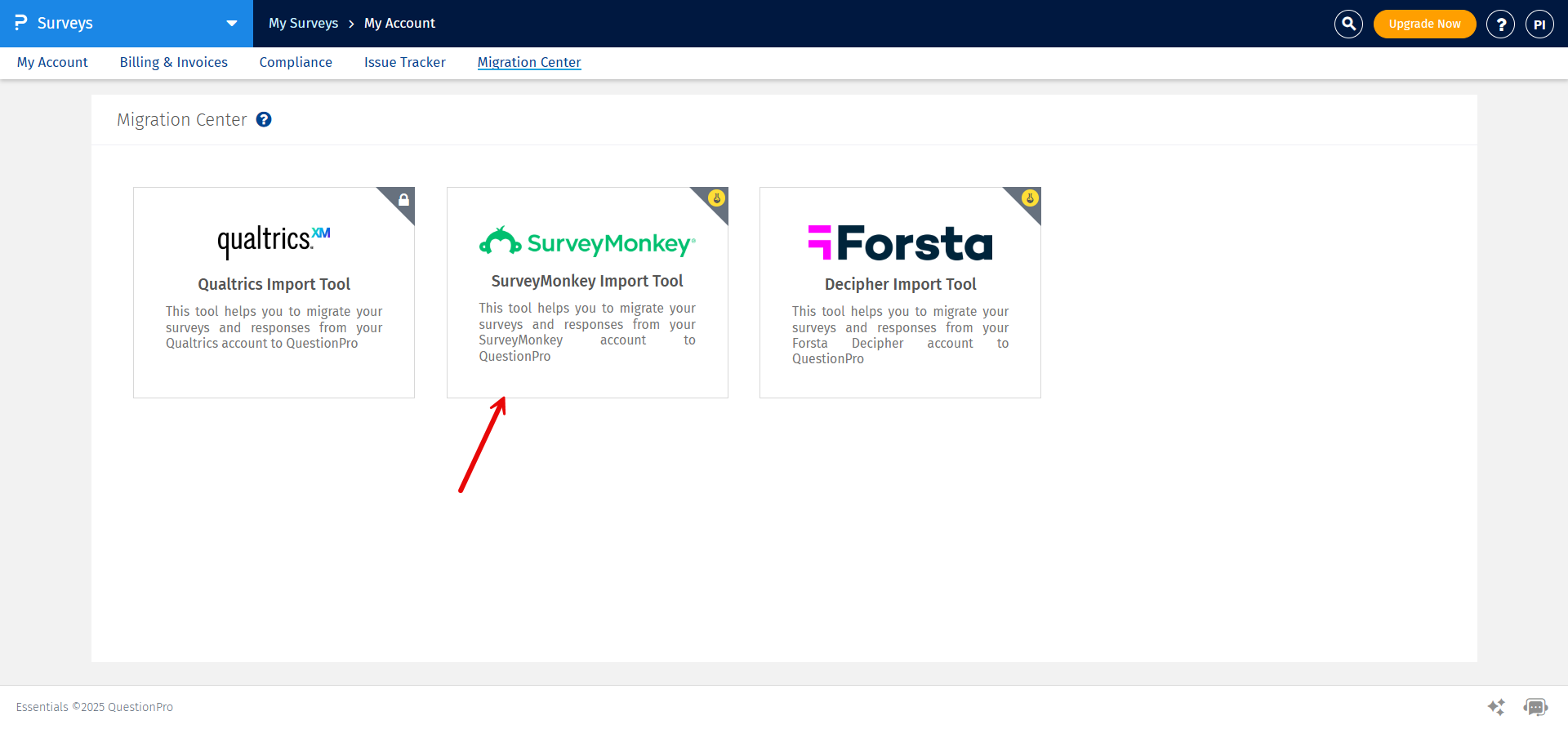The image size is (1568, 729).
Task: Open the Compliance tab
Action: click(296, 62)
